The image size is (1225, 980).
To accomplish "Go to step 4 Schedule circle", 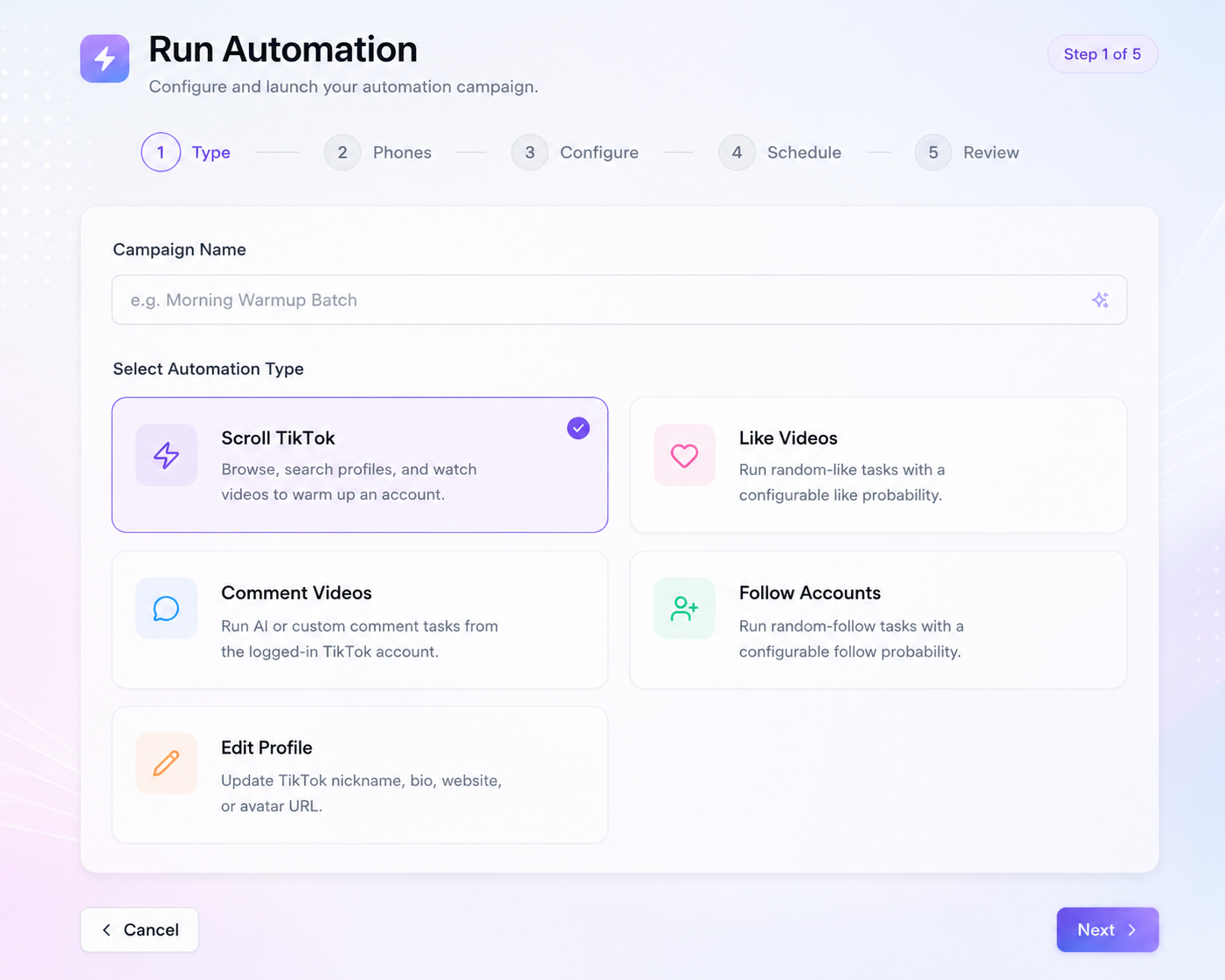I will tap(737, 152).
